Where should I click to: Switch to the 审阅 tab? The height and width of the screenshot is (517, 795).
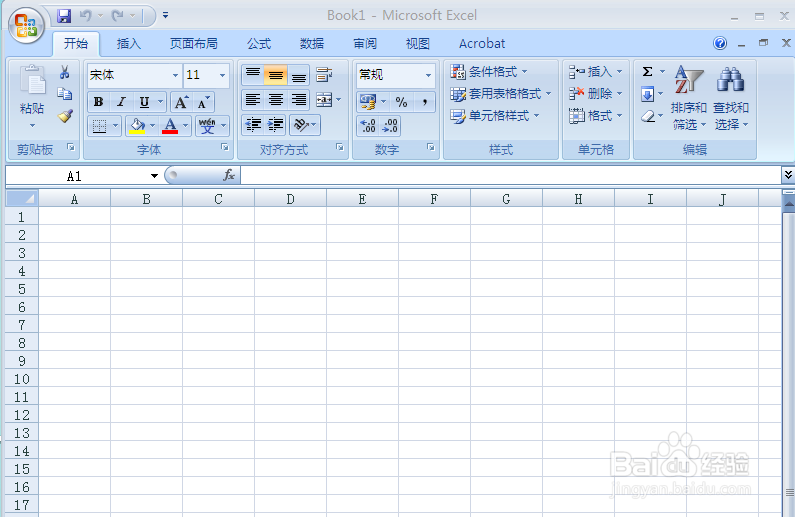(365, 44)
